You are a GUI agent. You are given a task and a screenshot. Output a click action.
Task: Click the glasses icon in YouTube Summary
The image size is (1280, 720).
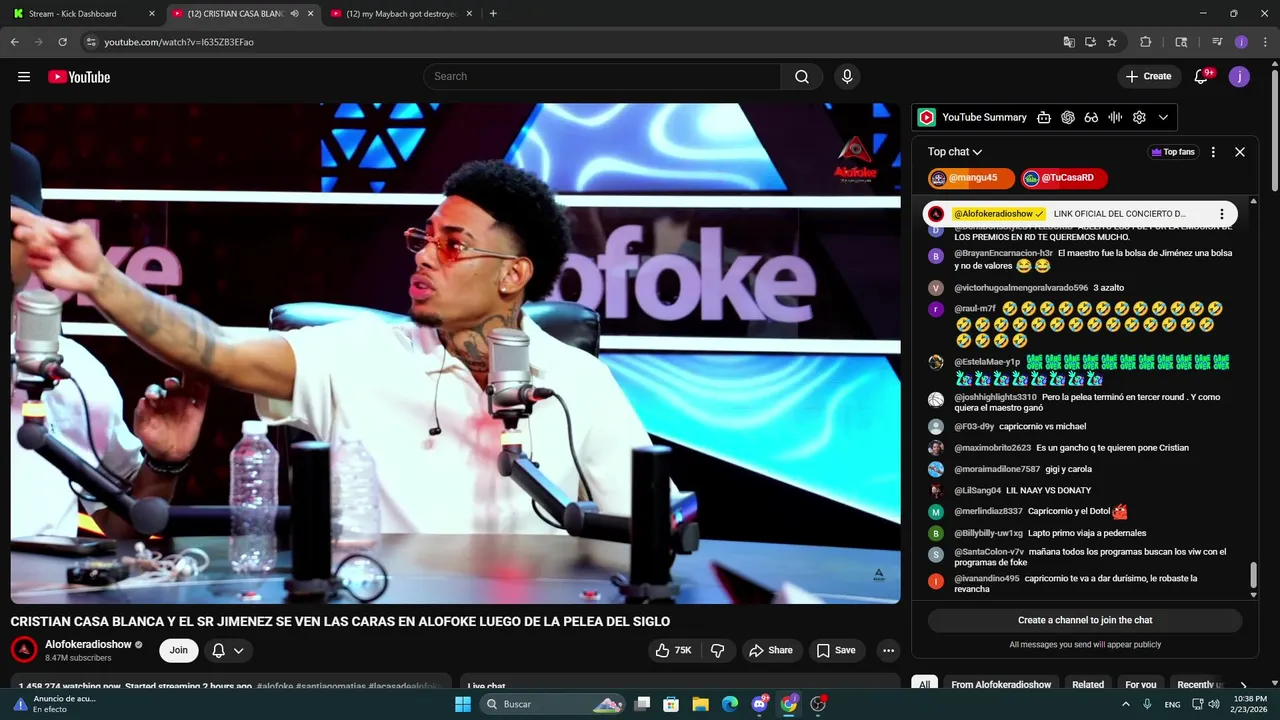1091,117
